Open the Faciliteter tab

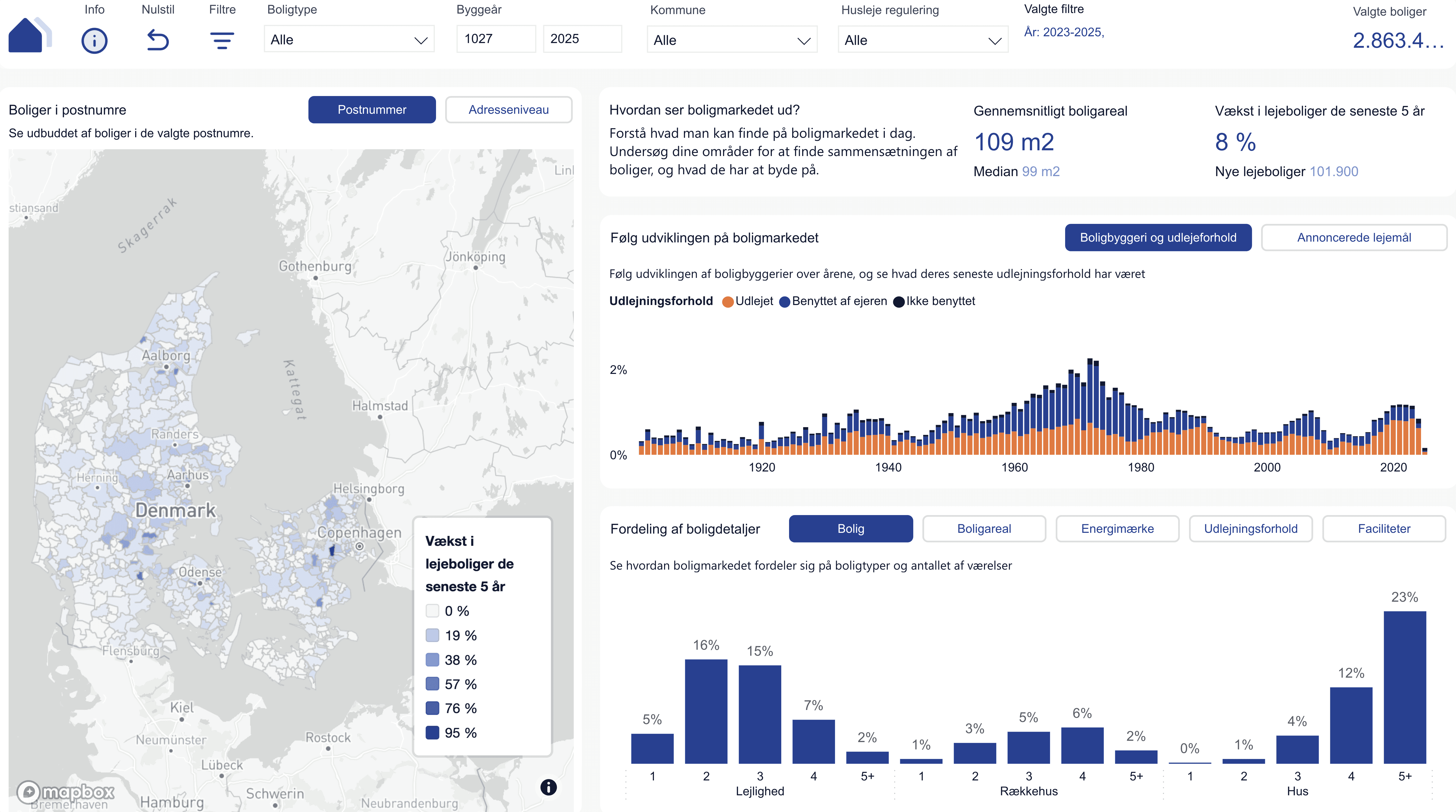coord(1384,529)
